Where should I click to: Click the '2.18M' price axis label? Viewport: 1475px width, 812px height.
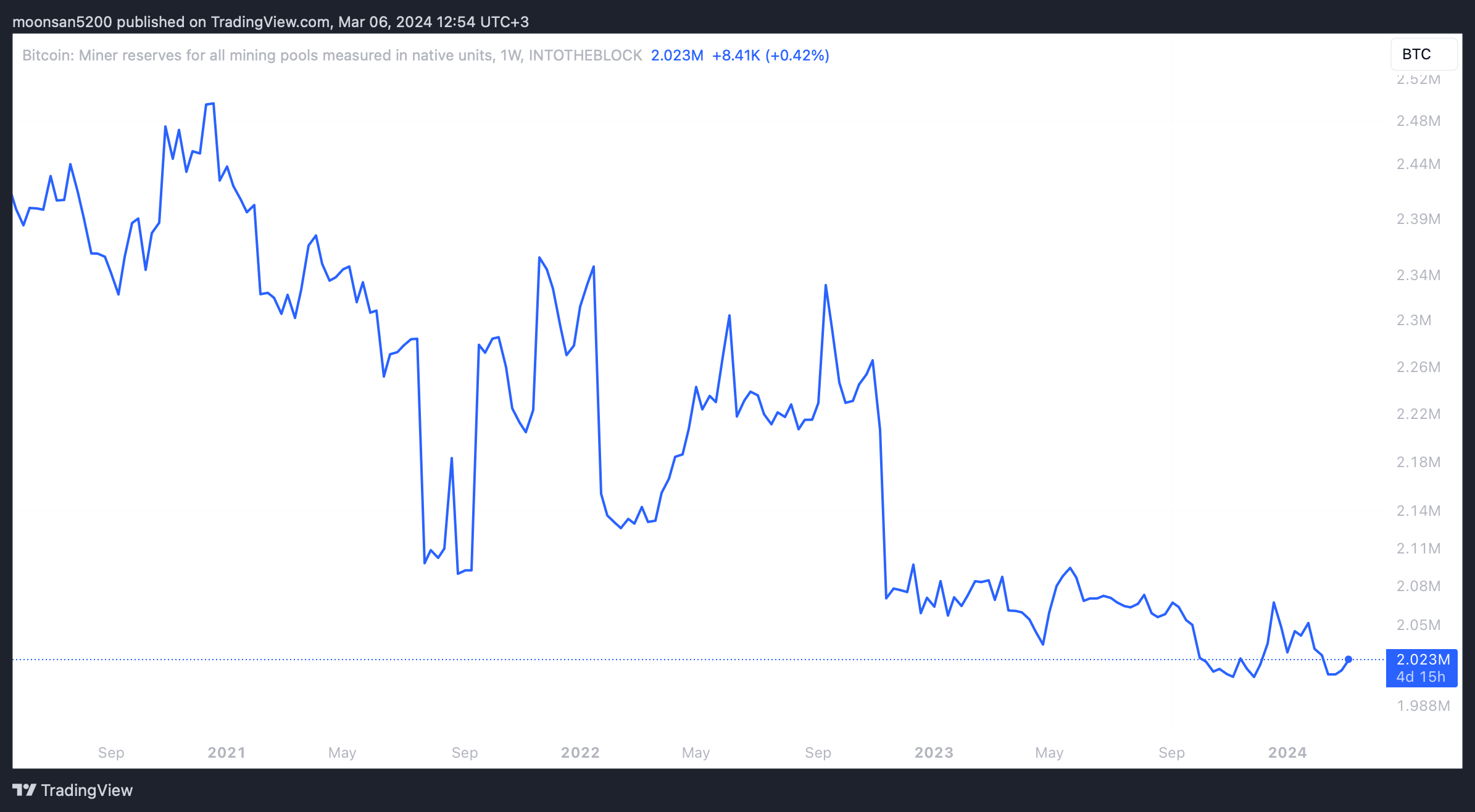[x=1419, y=462]
